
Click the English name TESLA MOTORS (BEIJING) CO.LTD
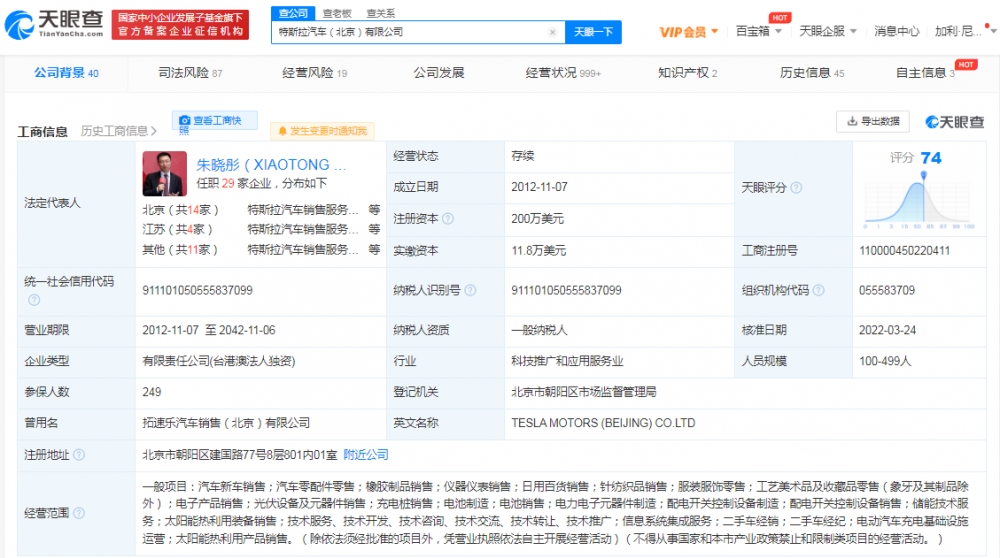(x=603, y=423)
